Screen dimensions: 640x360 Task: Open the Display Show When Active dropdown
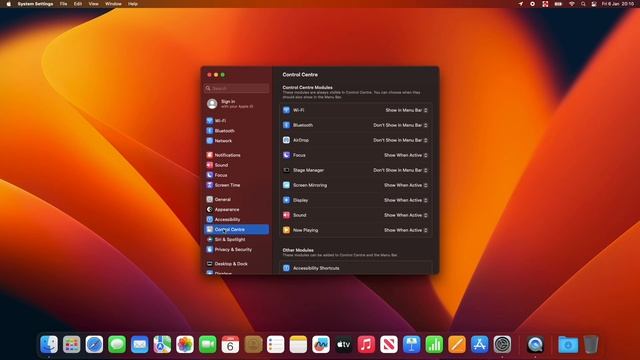coord(406,200)
